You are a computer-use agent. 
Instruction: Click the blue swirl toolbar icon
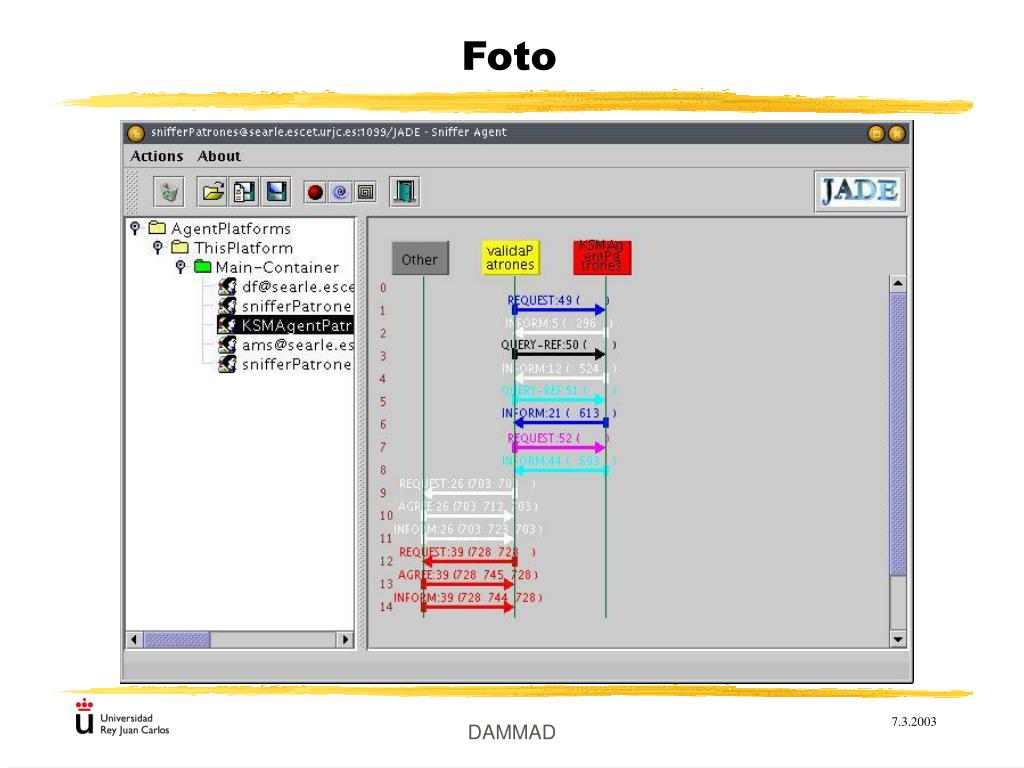(x=340, y=192)
